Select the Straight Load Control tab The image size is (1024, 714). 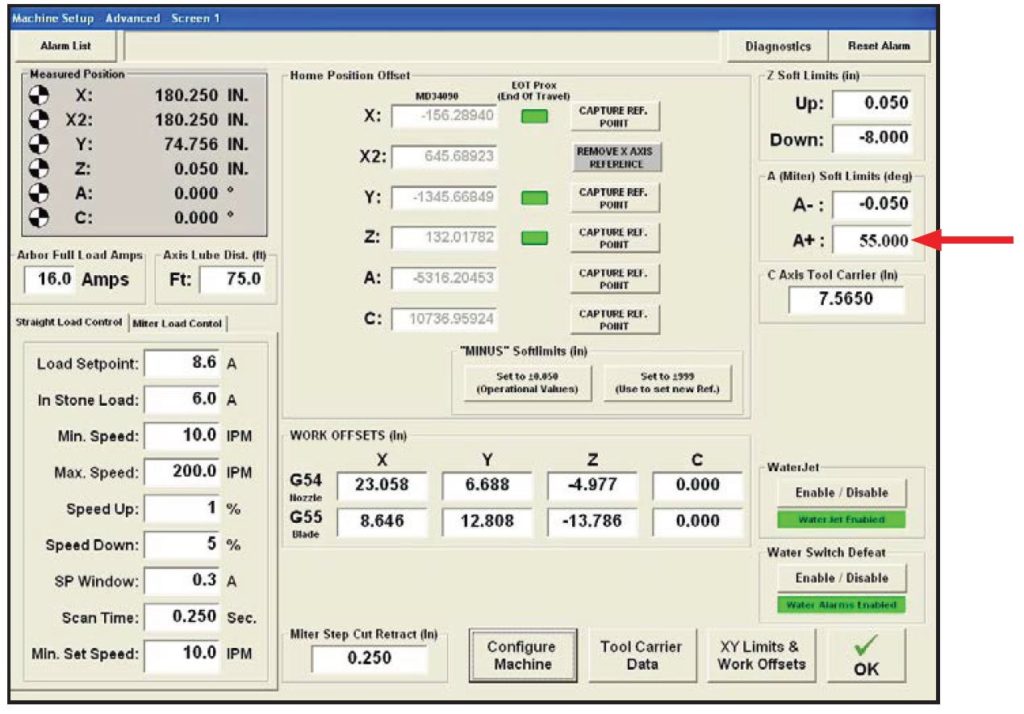(x=69, y=322)
